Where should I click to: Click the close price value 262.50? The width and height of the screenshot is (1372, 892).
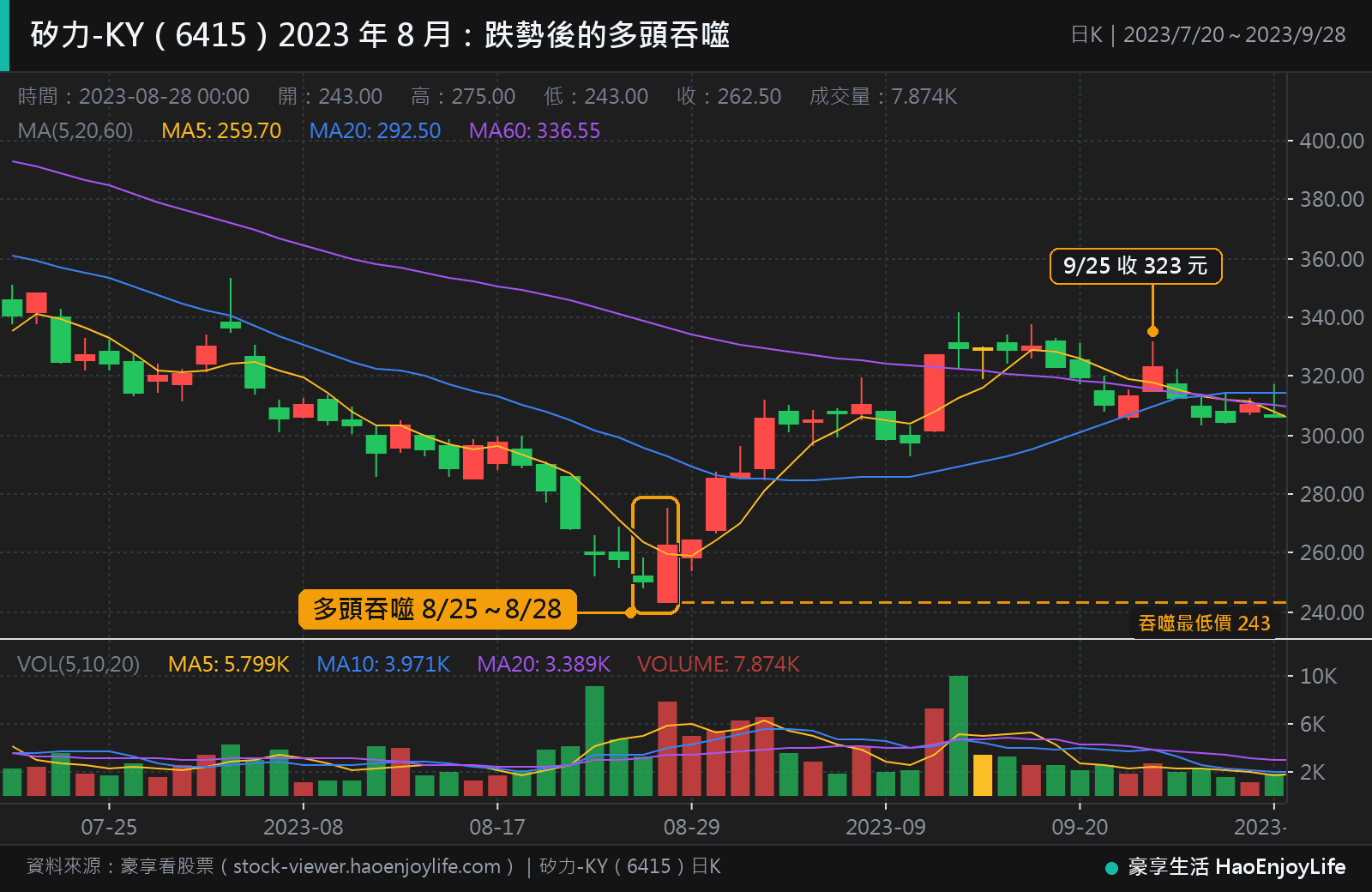(749, 96)
